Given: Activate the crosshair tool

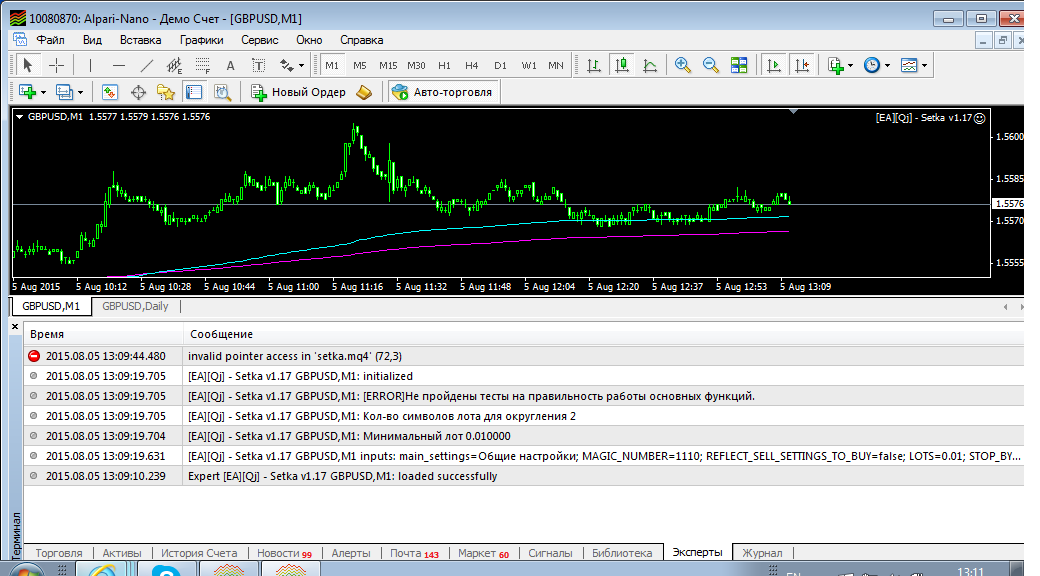Looking at the screenshot, I should (x=56, y=65).
